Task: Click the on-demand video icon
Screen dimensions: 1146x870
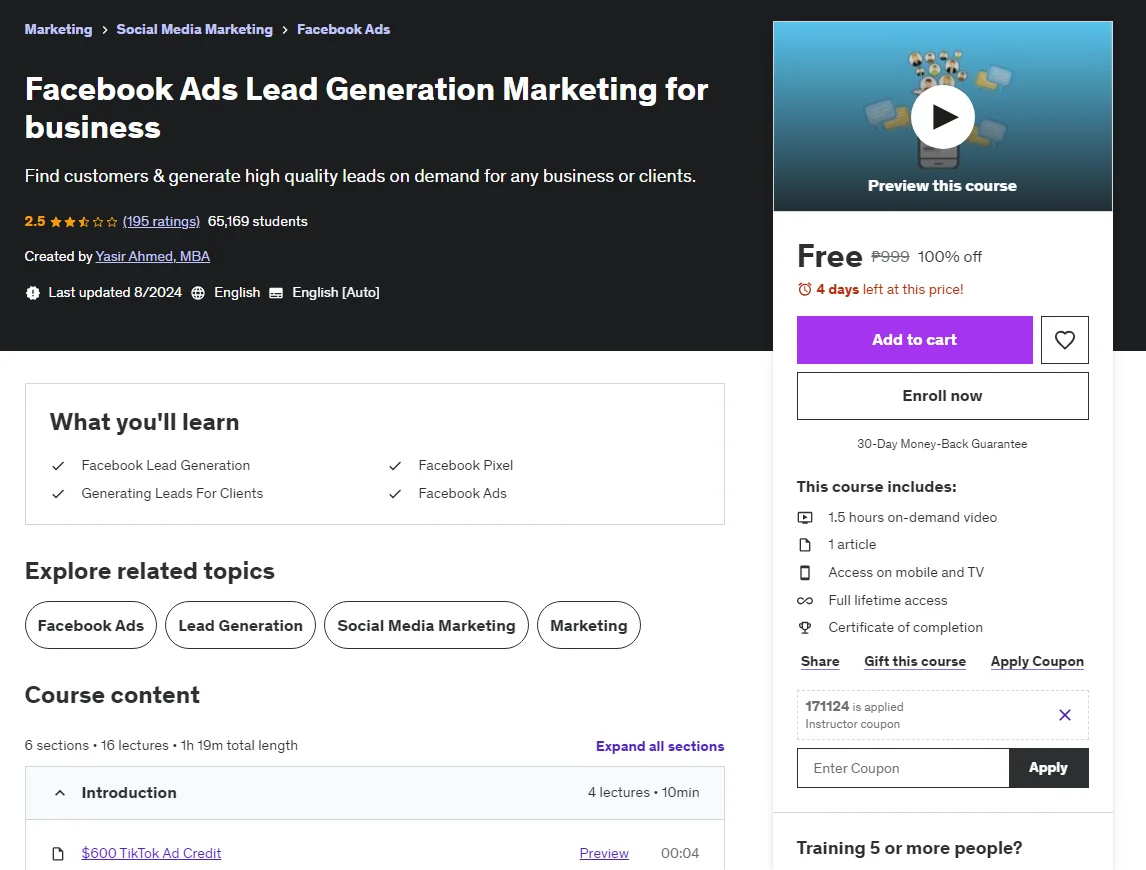Action: click(805, 518)
